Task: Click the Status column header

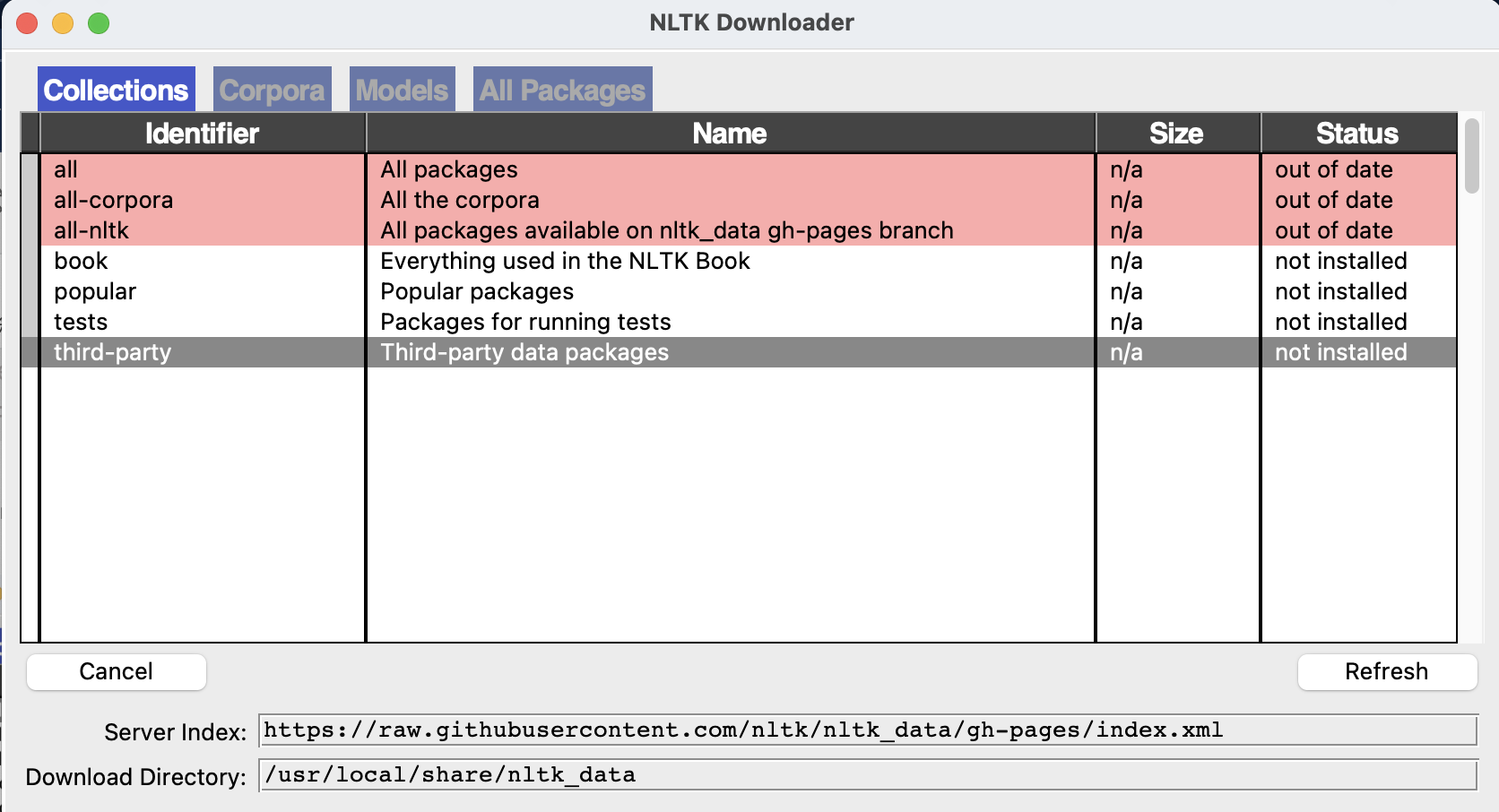Action: (x=1358, y=134)
